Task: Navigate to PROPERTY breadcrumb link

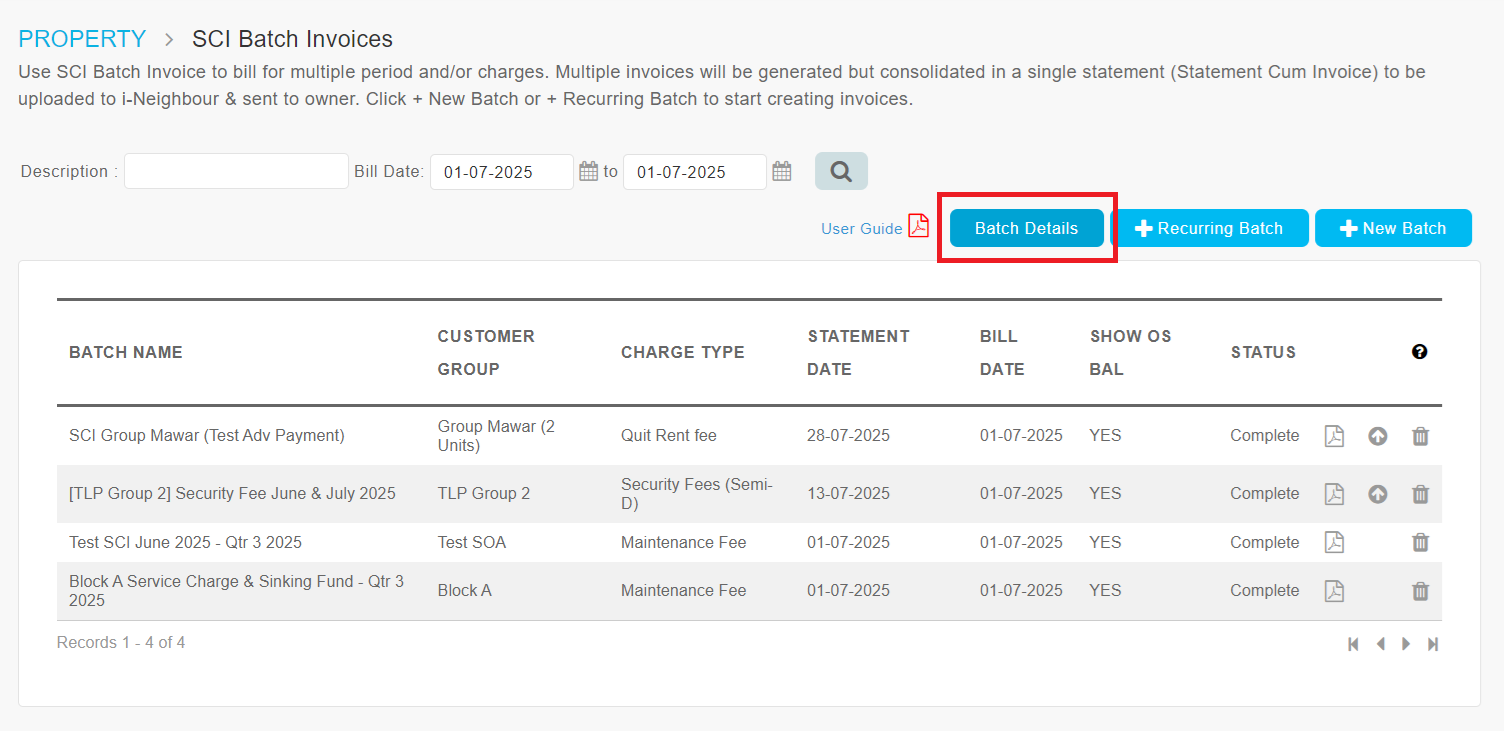Action: tap(82, 39)
